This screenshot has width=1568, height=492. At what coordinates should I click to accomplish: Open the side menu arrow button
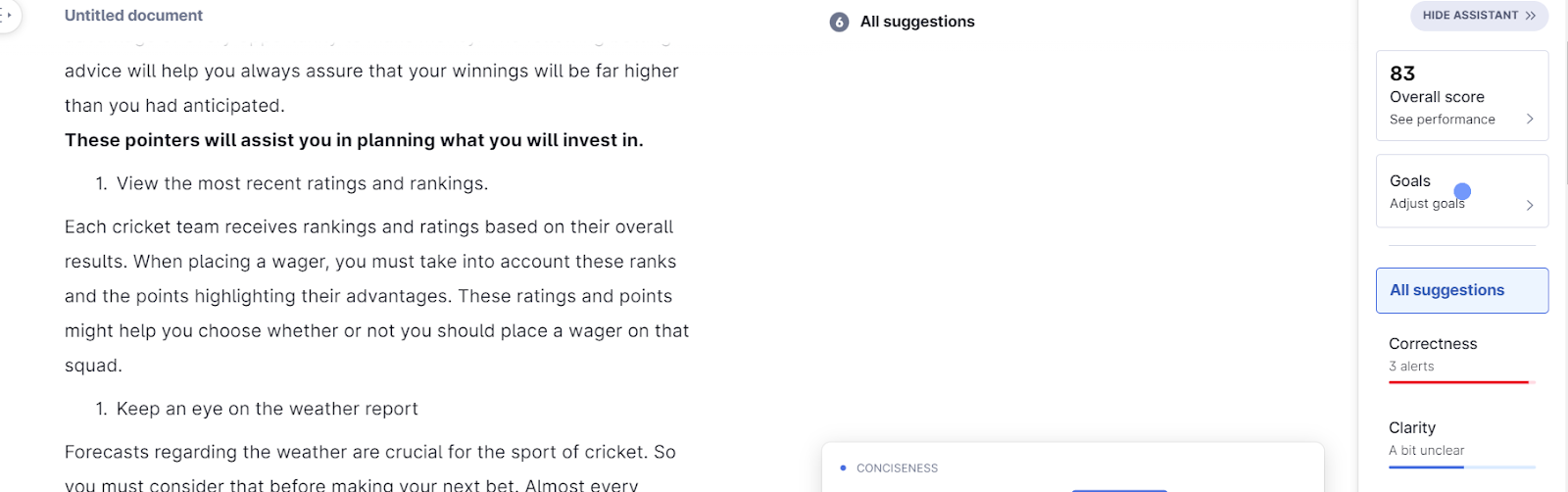[8, 16]
